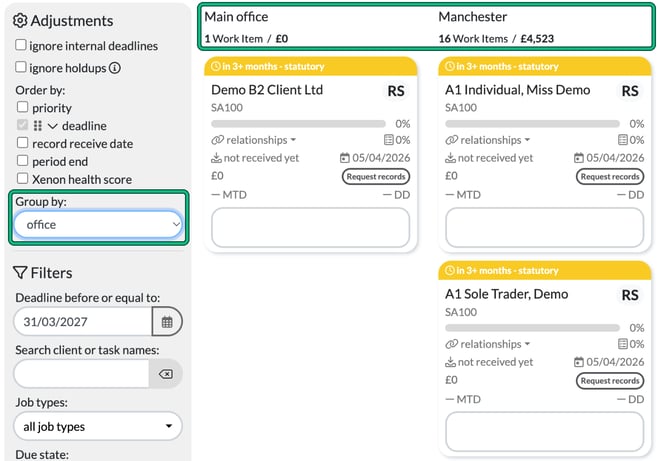This screenshot has width=658, height=461.
Task: Click the clock icon on Demo B2 Client Ltd card
Action: tap(216, 66)
